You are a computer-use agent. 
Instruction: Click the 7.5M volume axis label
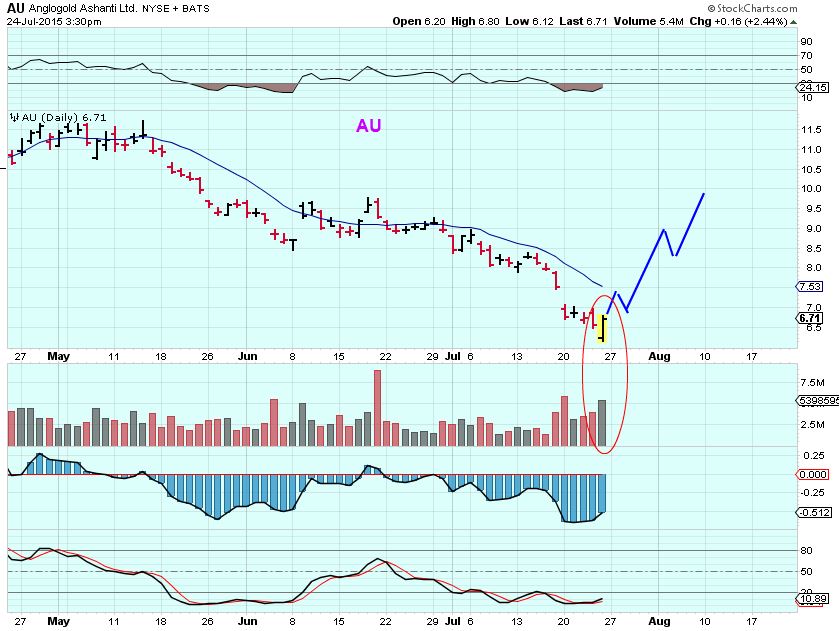coord(812,383)
